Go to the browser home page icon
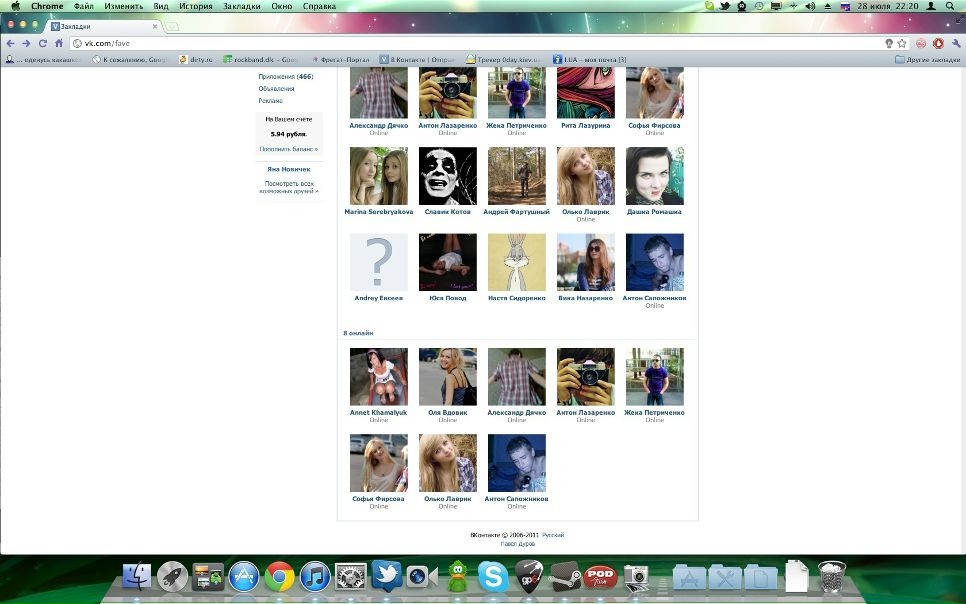 coord(59,43)
